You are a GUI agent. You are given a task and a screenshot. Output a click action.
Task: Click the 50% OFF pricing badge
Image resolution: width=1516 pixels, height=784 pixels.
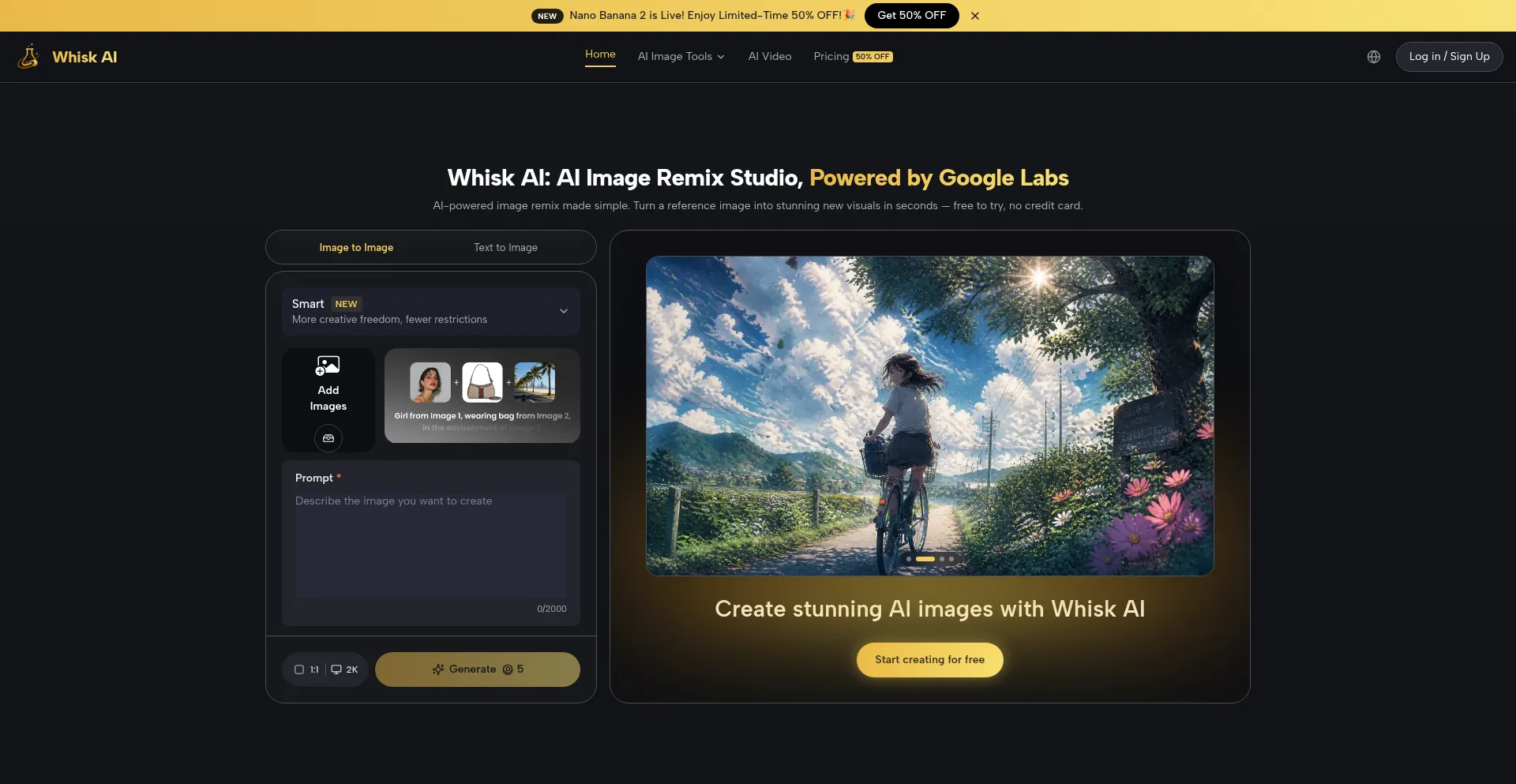(x=872, y=57)
